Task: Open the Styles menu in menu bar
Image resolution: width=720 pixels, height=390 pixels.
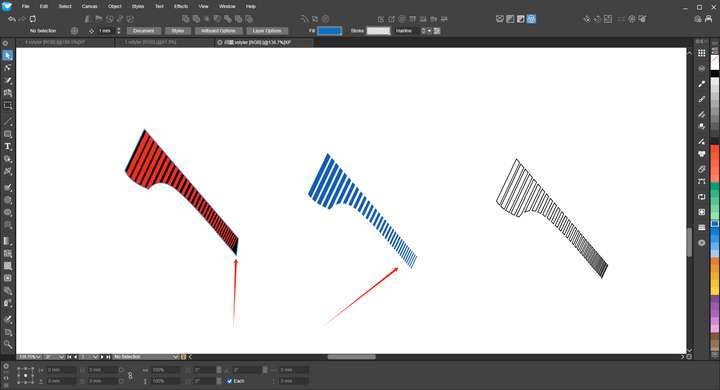Action: 138,6
